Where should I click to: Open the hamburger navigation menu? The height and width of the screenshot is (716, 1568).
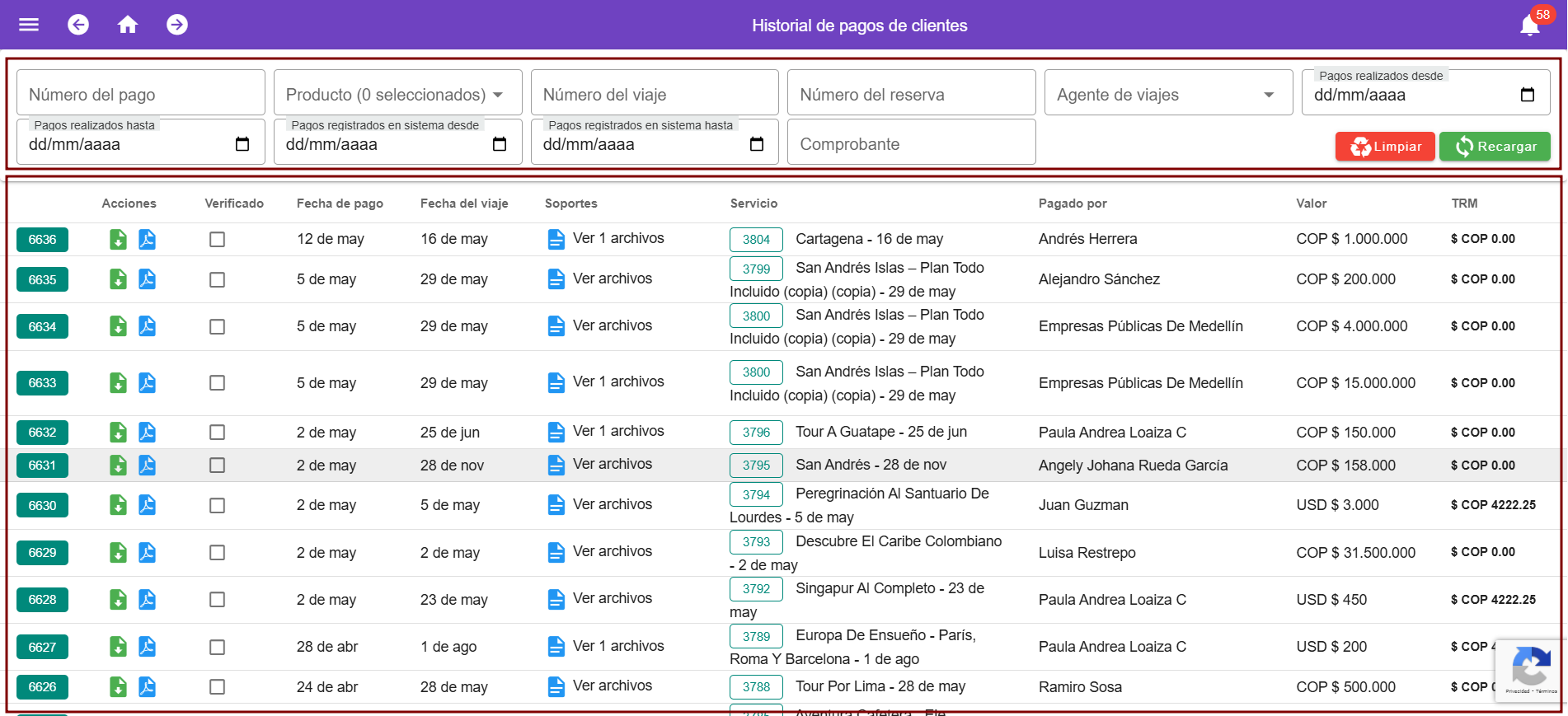(x=29, y=25)
